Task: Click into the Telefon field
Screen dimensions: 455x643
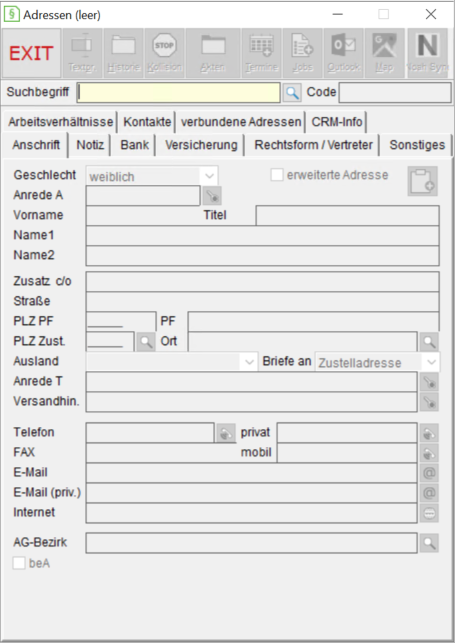Action: point(150,433)
